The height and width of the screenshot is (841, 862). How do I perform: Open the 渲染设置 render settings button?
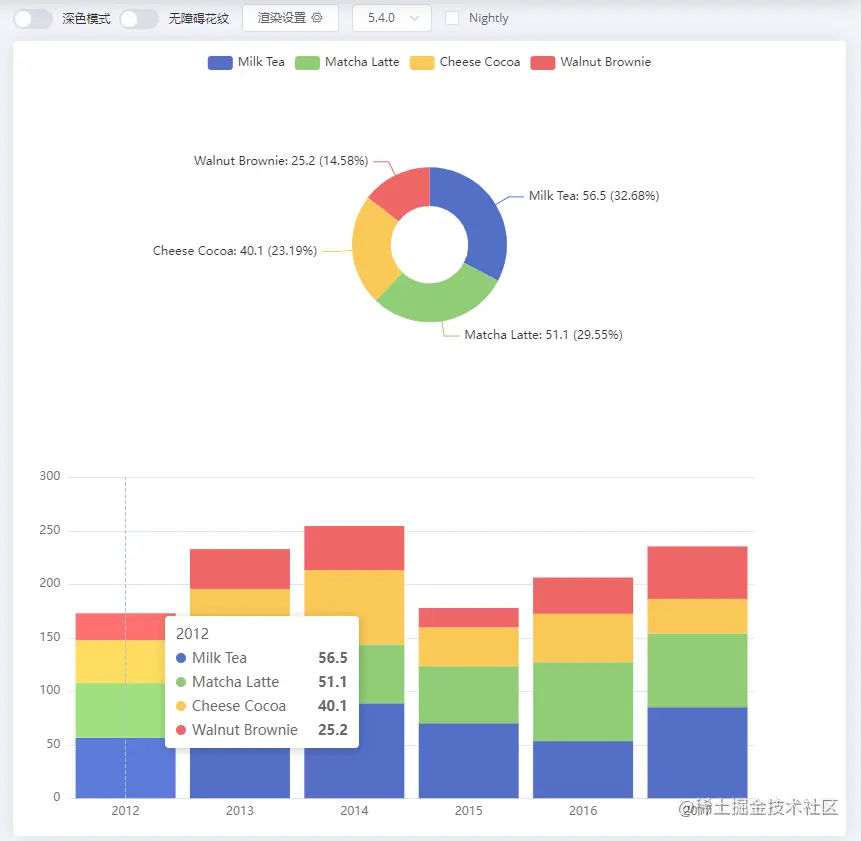click(290, 18)
